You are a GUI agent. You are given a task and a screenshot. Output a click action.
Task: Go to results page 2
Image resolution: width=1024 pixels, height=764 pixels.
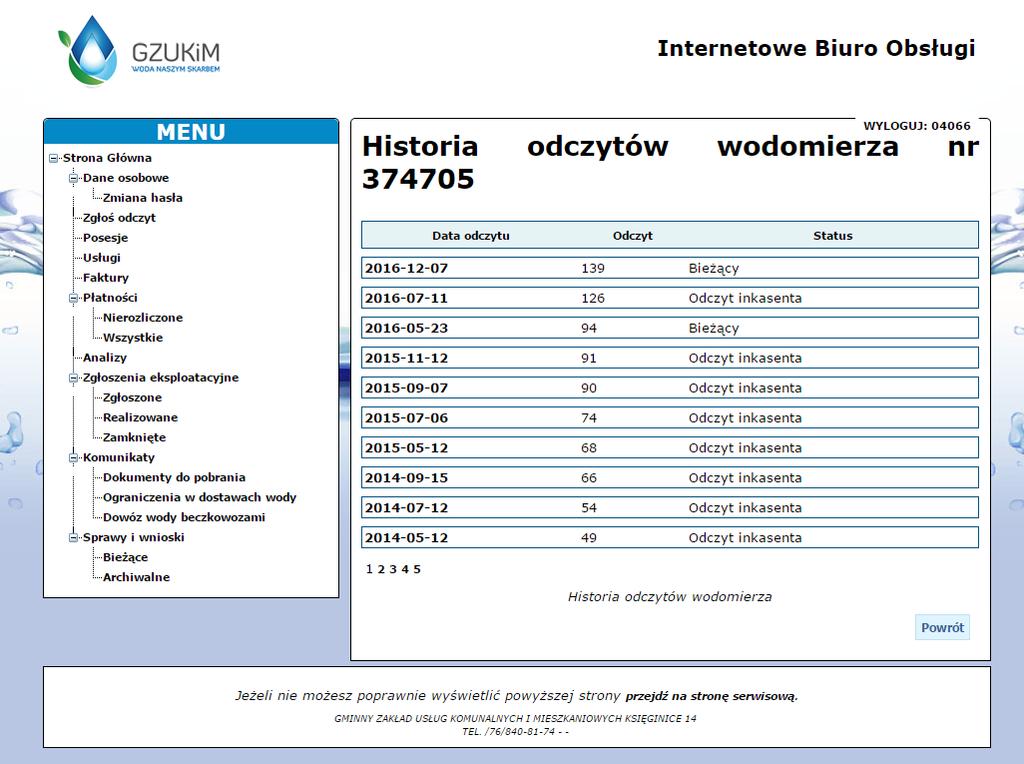(x=381, y=569)
